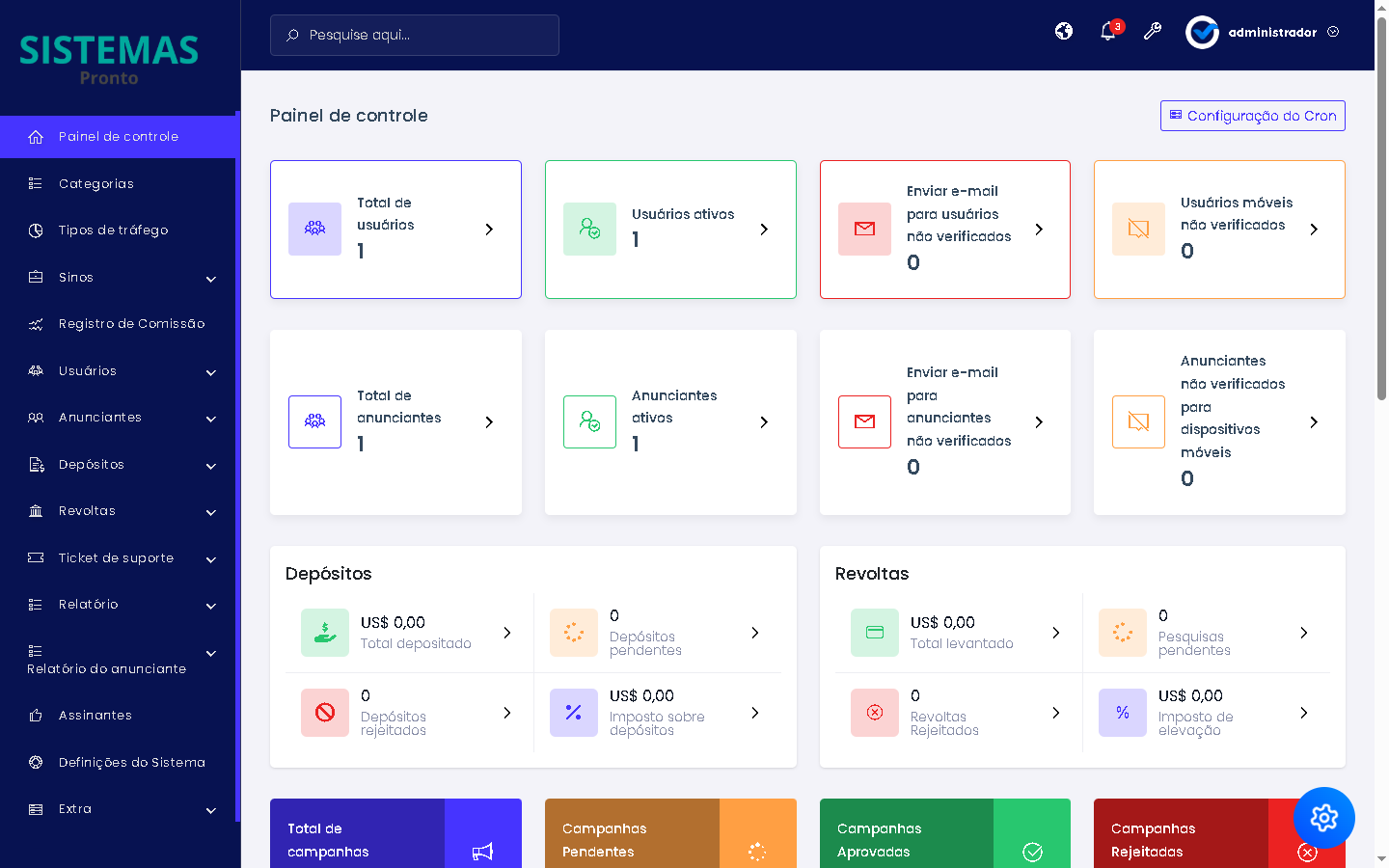Click the Total de usuários people icon

tap(314, 230)
